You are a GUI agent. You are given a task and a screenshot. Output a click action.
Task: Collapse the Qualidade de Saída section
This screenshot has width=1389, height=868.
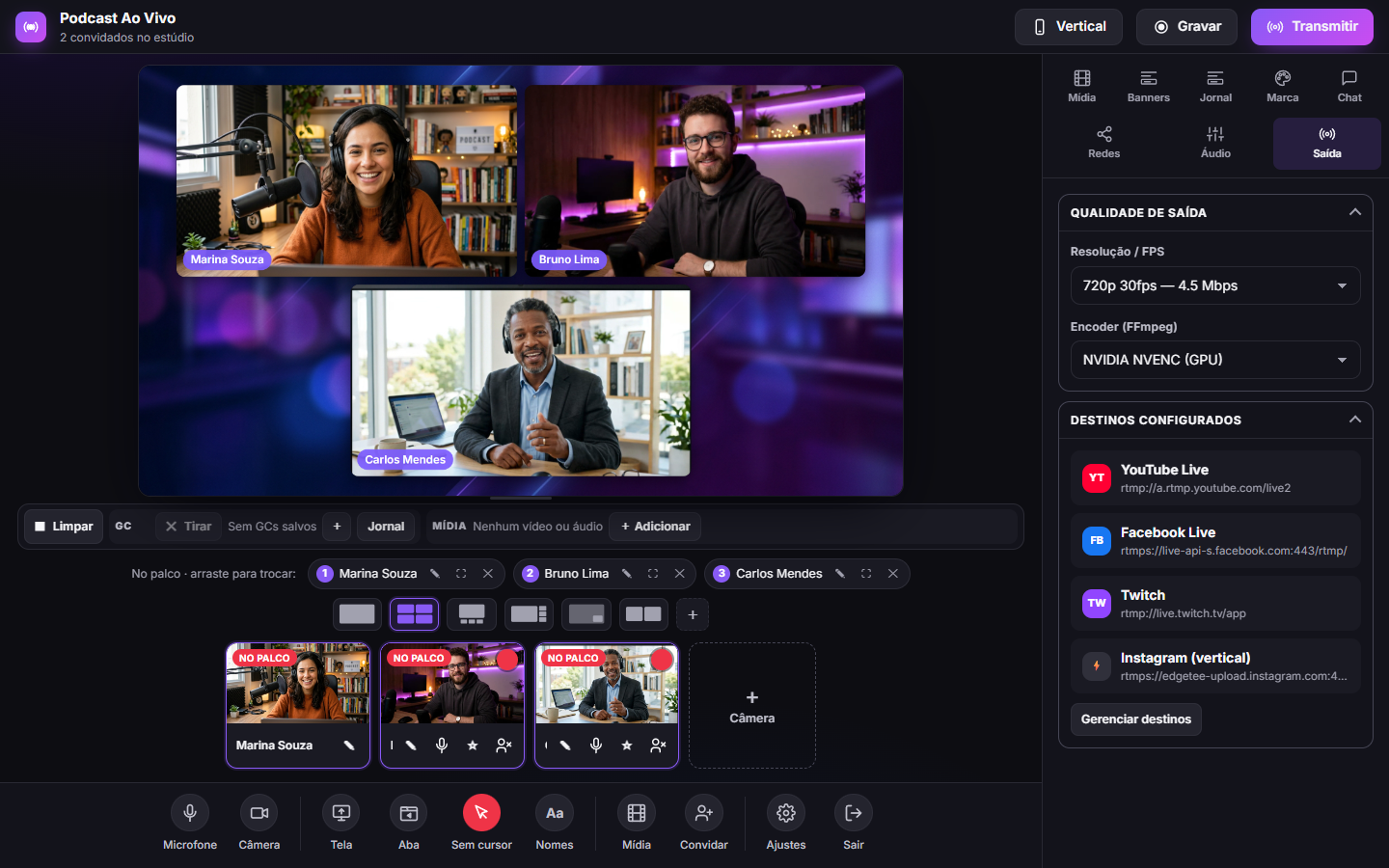[x=1354, y=212]
